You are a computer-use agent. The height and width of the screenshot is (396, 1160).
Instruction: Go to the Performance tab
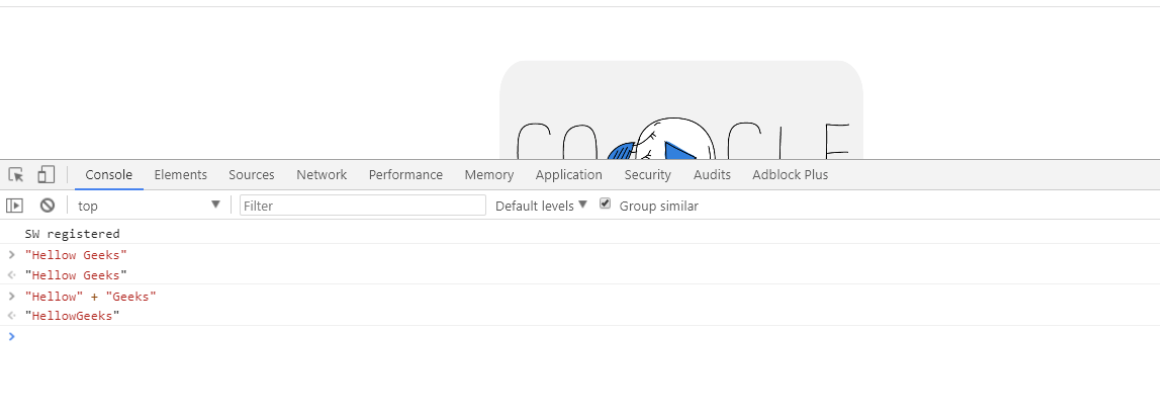pyautogui.click(x=405, y=175)
